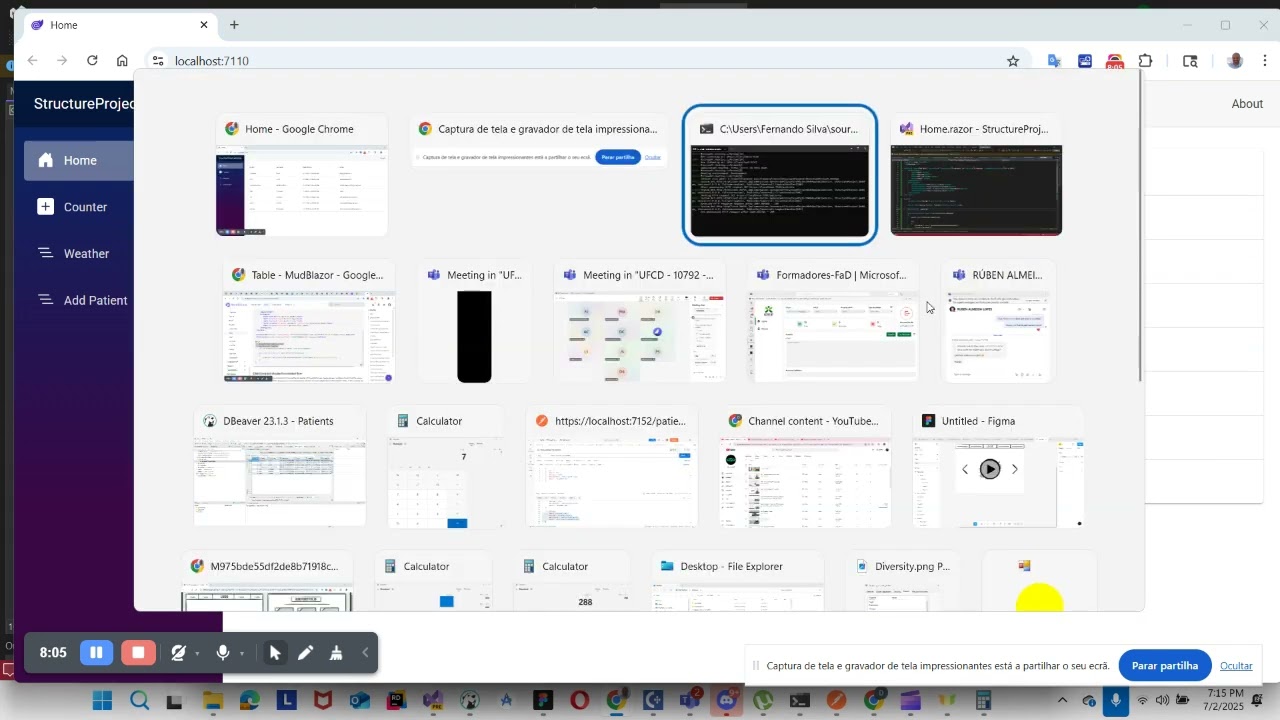Viewport: 1280px width, 720px height.
Task: Close the Home browser tab
Action: (x=204, y=25)
